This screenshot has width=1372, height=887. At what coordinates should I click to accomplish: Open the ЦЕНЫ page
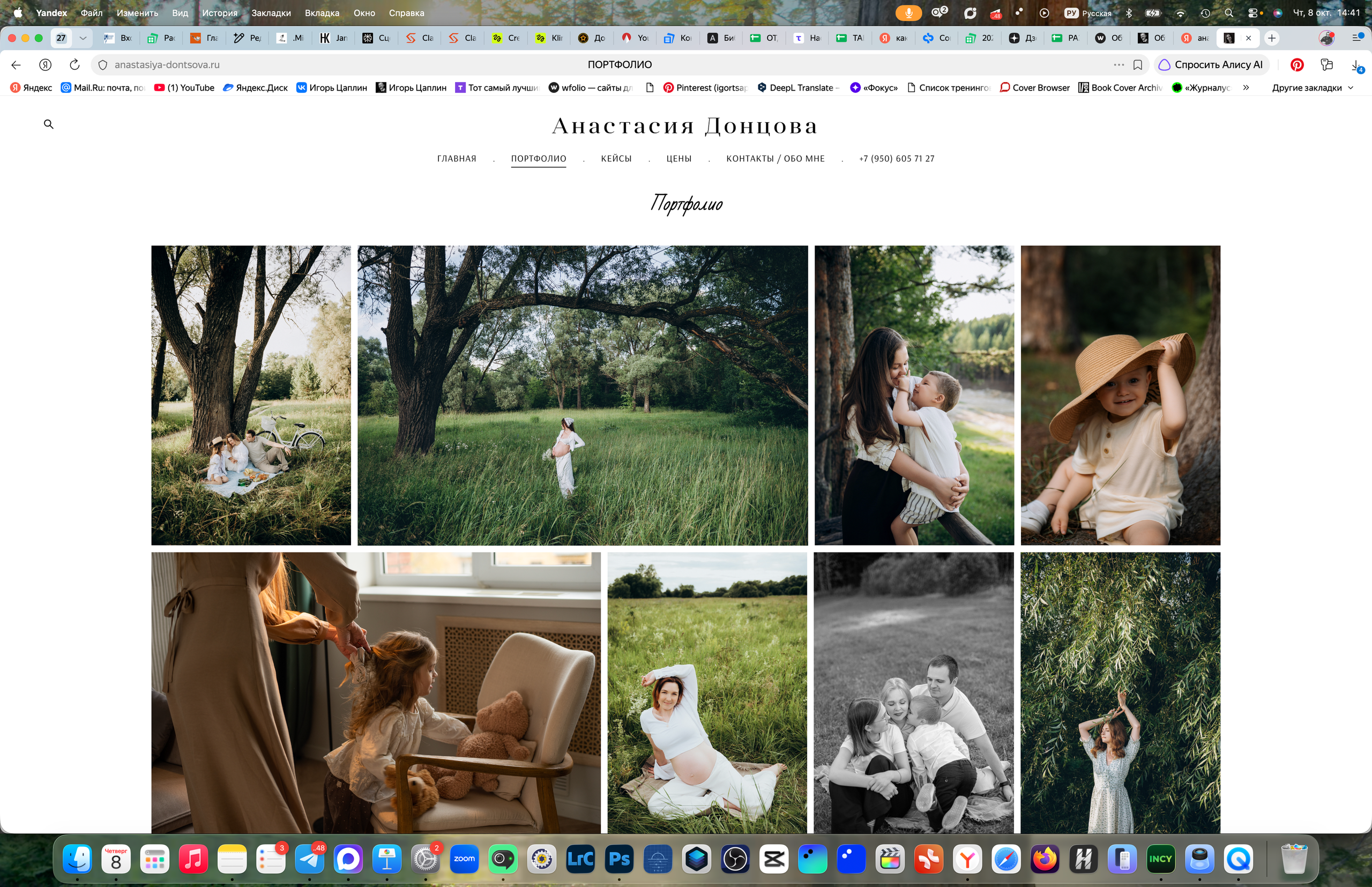tap(678, 159)
